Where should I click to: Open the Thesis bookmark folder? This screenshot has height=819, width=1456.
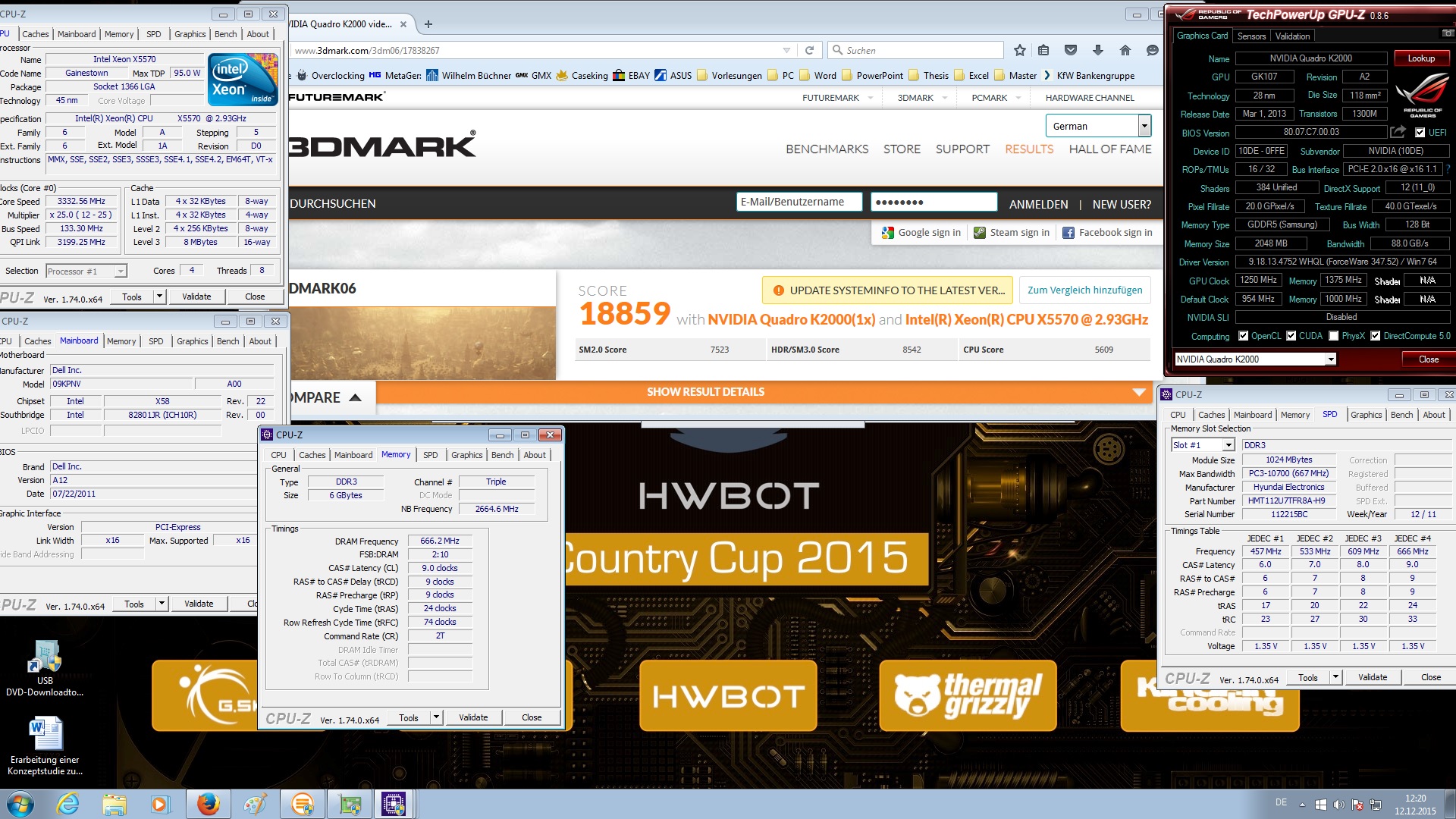pos(929,75)
